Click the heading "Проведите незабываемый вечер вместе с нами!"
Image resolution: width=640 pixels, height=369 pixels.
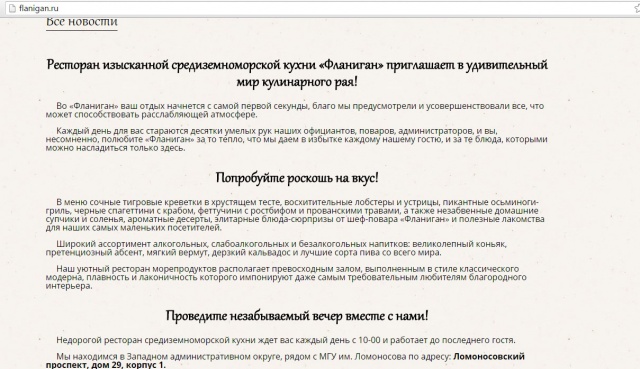pyautogui.click(x=297, y=316)
